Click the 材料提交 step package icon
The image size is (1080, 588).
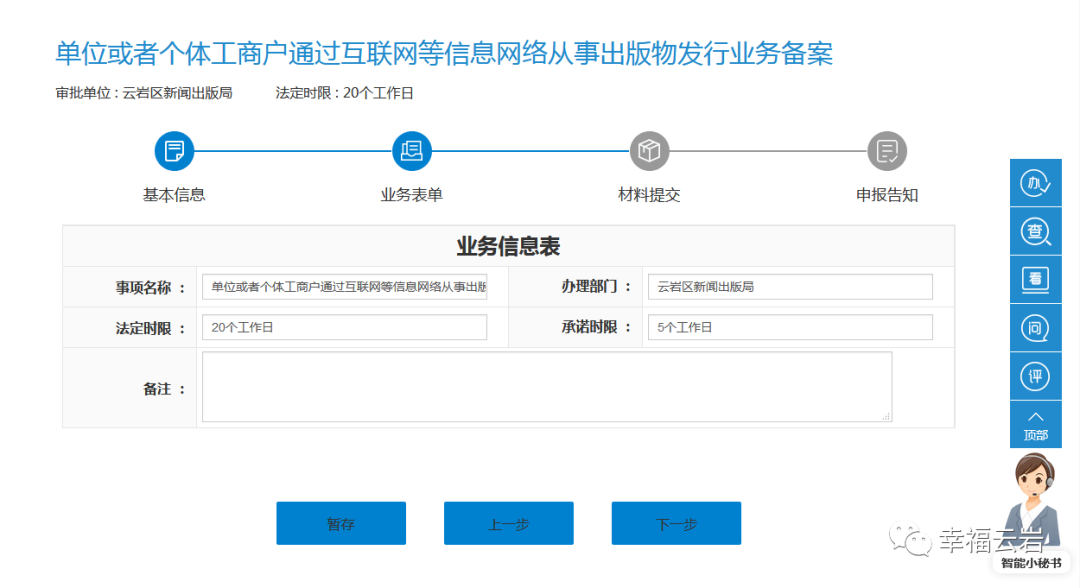coord(649,150)
